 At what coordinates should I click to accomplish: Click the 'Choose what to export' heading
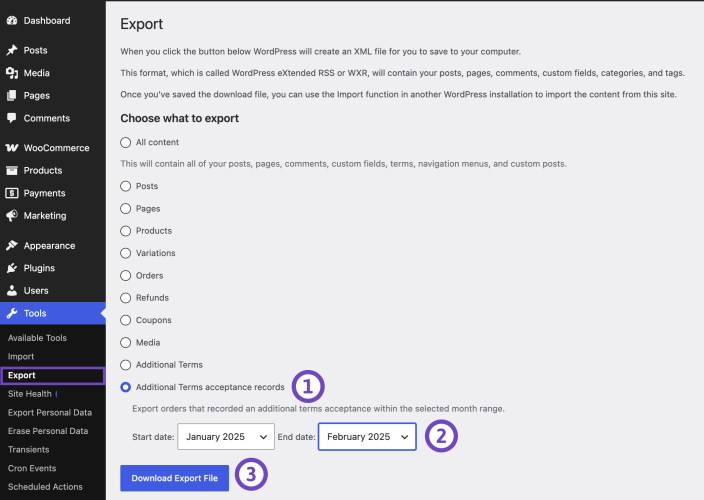[180, 118]
